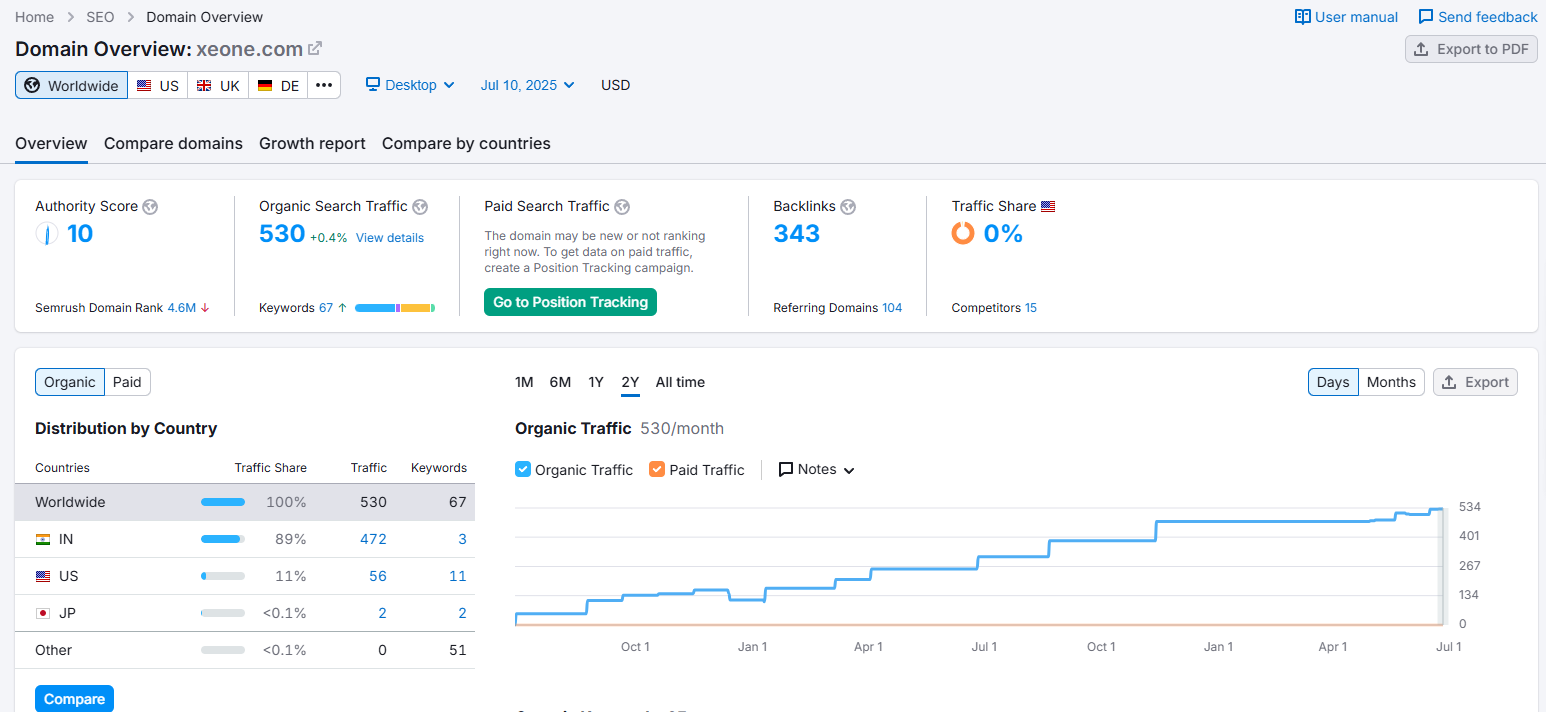Select Worldwide database button
This screenshot has height=712, width=1546.
71,85
